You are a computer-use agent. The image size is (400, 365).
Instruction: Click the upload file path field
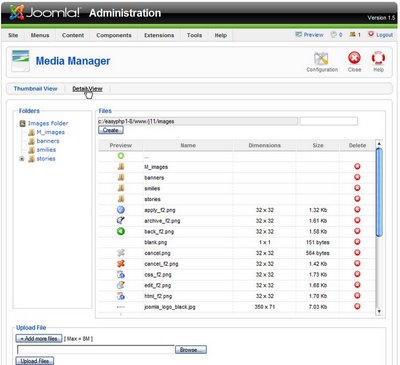pos(96,349)
